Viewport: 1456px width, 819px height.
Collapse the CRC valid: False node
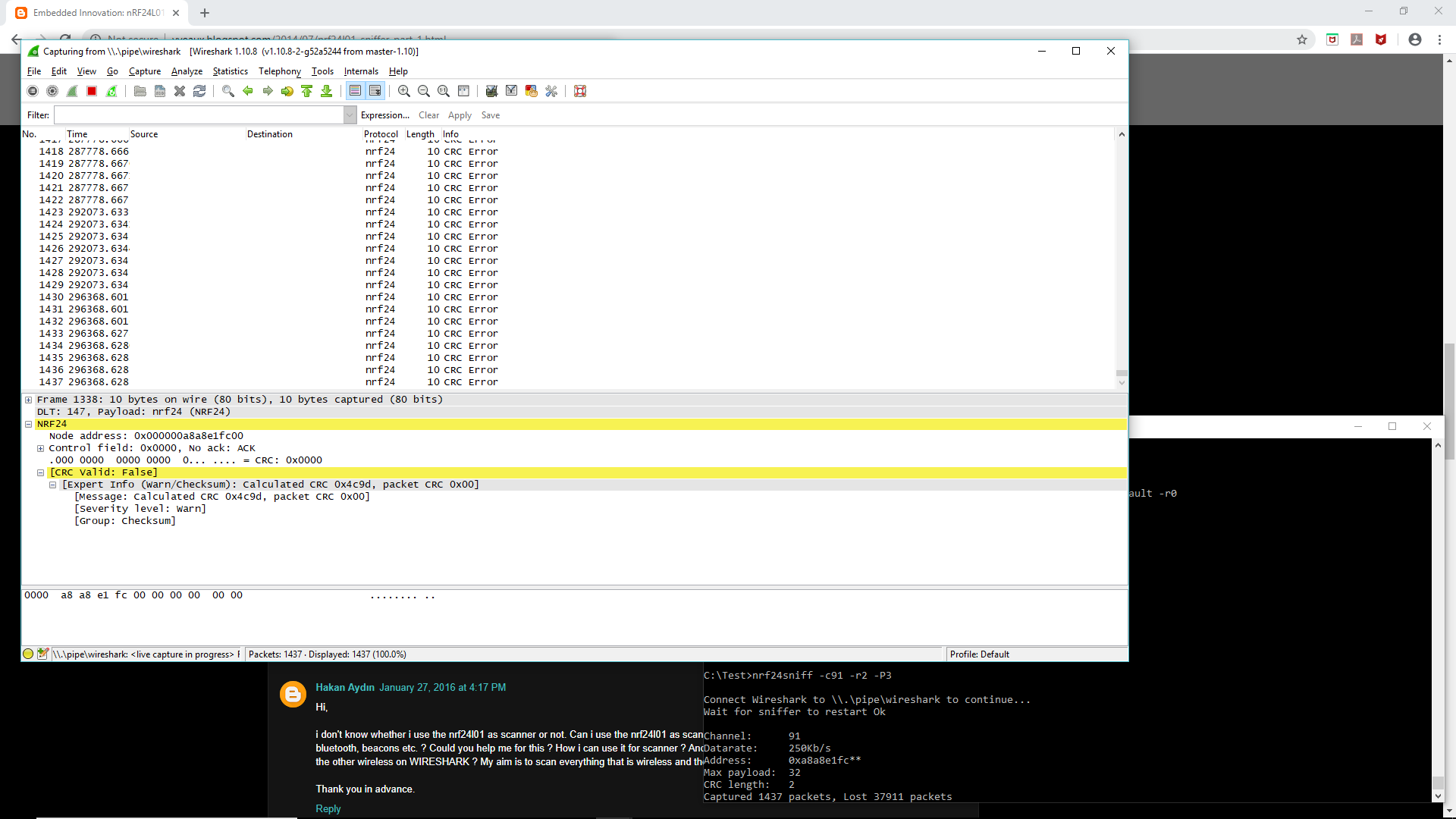40,472
